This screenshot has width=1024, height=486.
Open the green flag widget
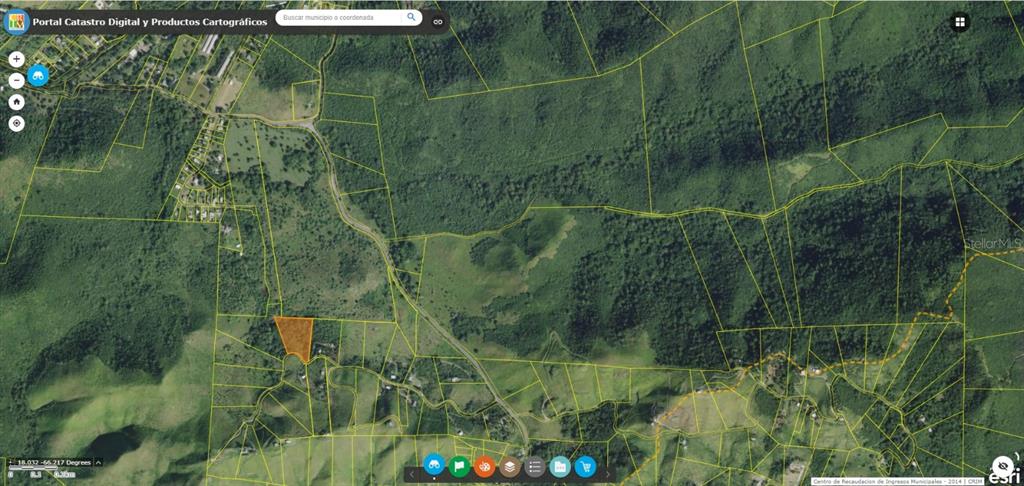click(459, 466)
